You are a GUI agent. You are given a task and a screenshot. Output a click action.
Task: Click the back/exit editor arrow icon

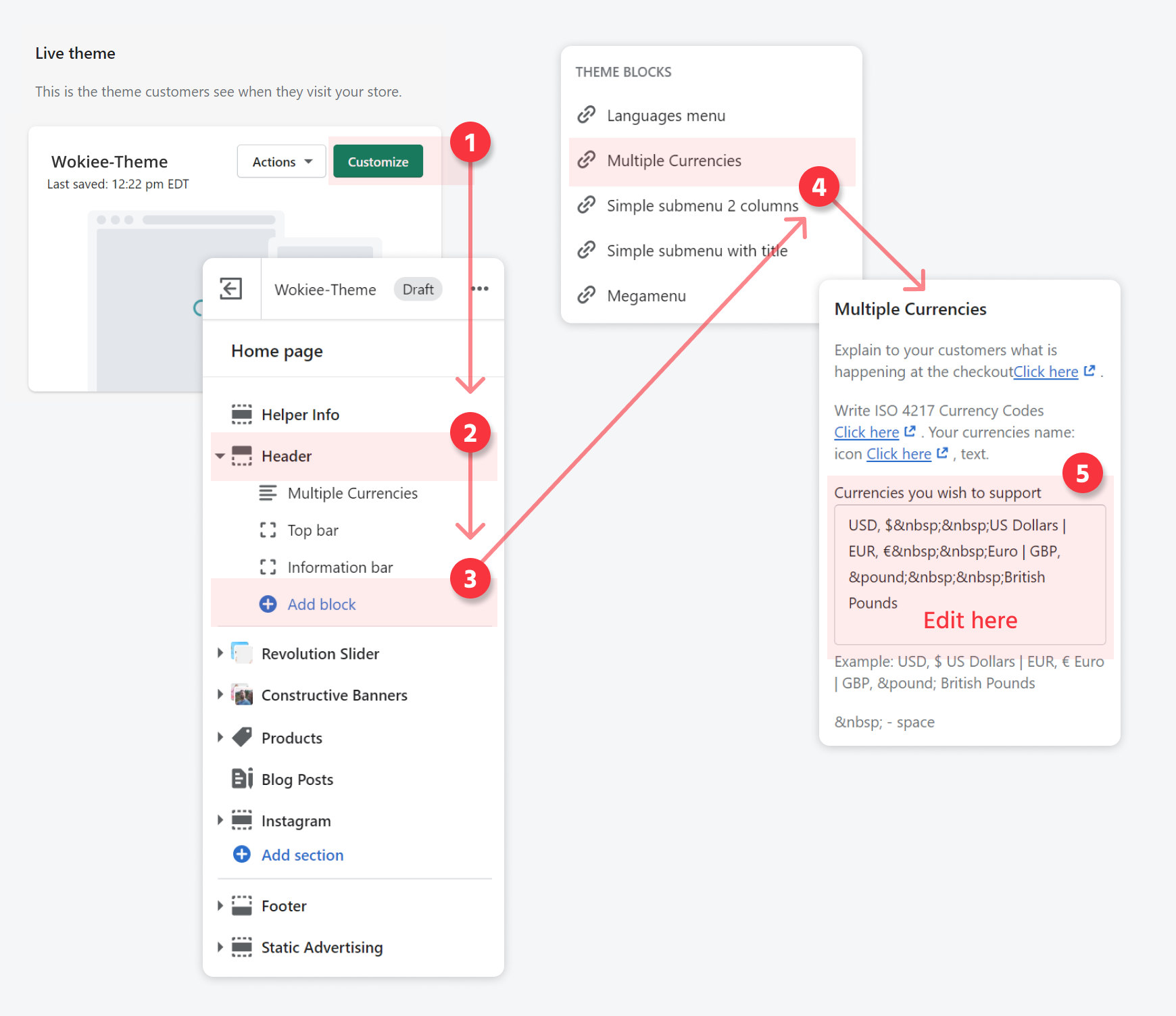point(230,289)
